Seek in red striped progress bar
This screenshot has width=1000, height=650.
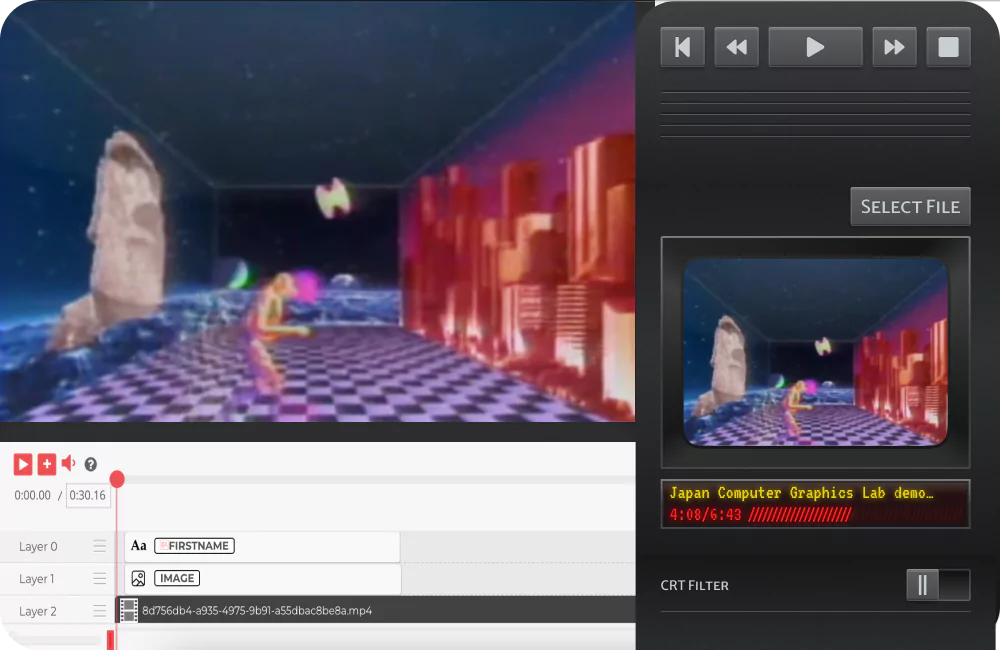pyautogui.click(x=856, y=515)
